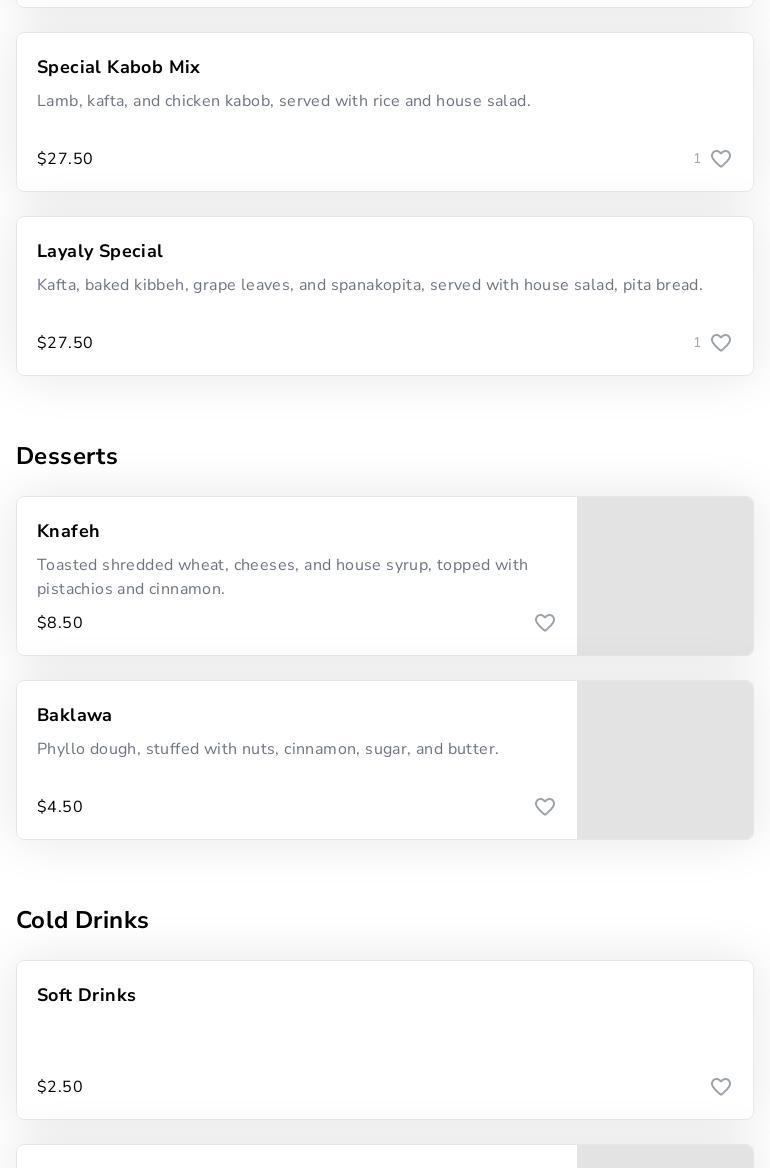Viewport: 770px width, 1168px height.
Task: Favorite the Layaly Special item
Action: 720,343
